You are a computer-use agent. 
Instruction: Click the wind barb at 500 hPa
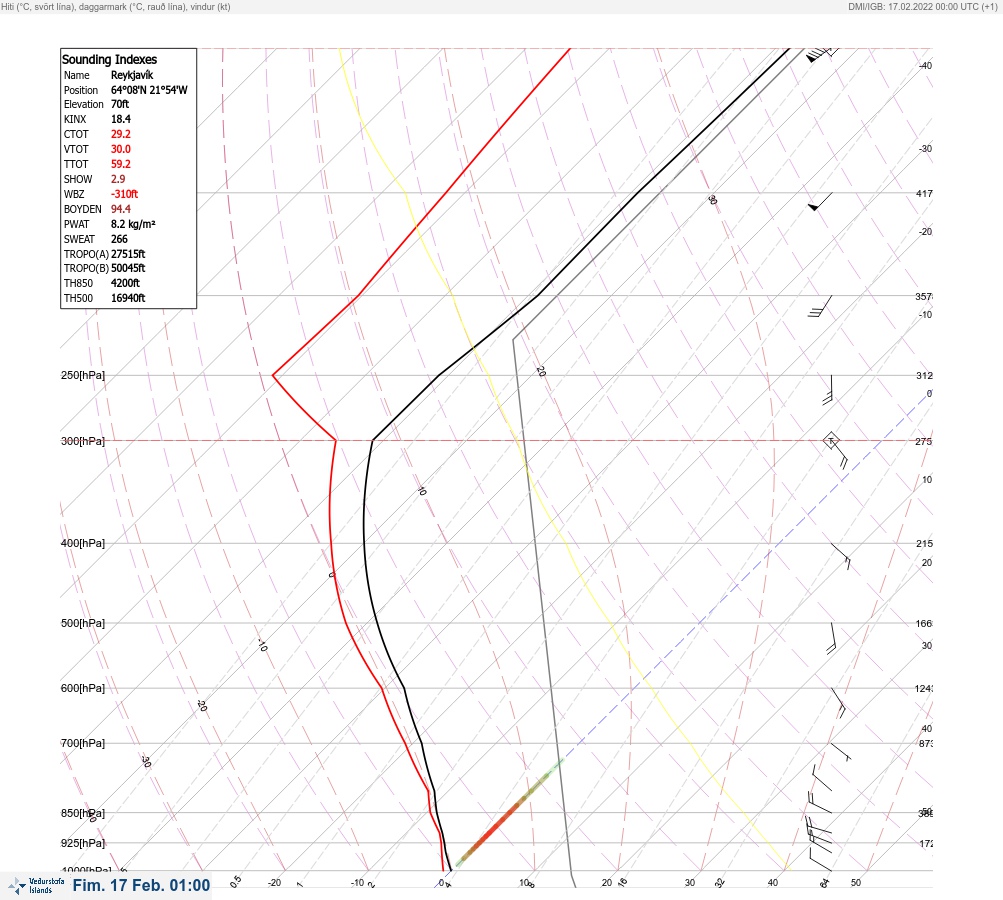[832, 638]
